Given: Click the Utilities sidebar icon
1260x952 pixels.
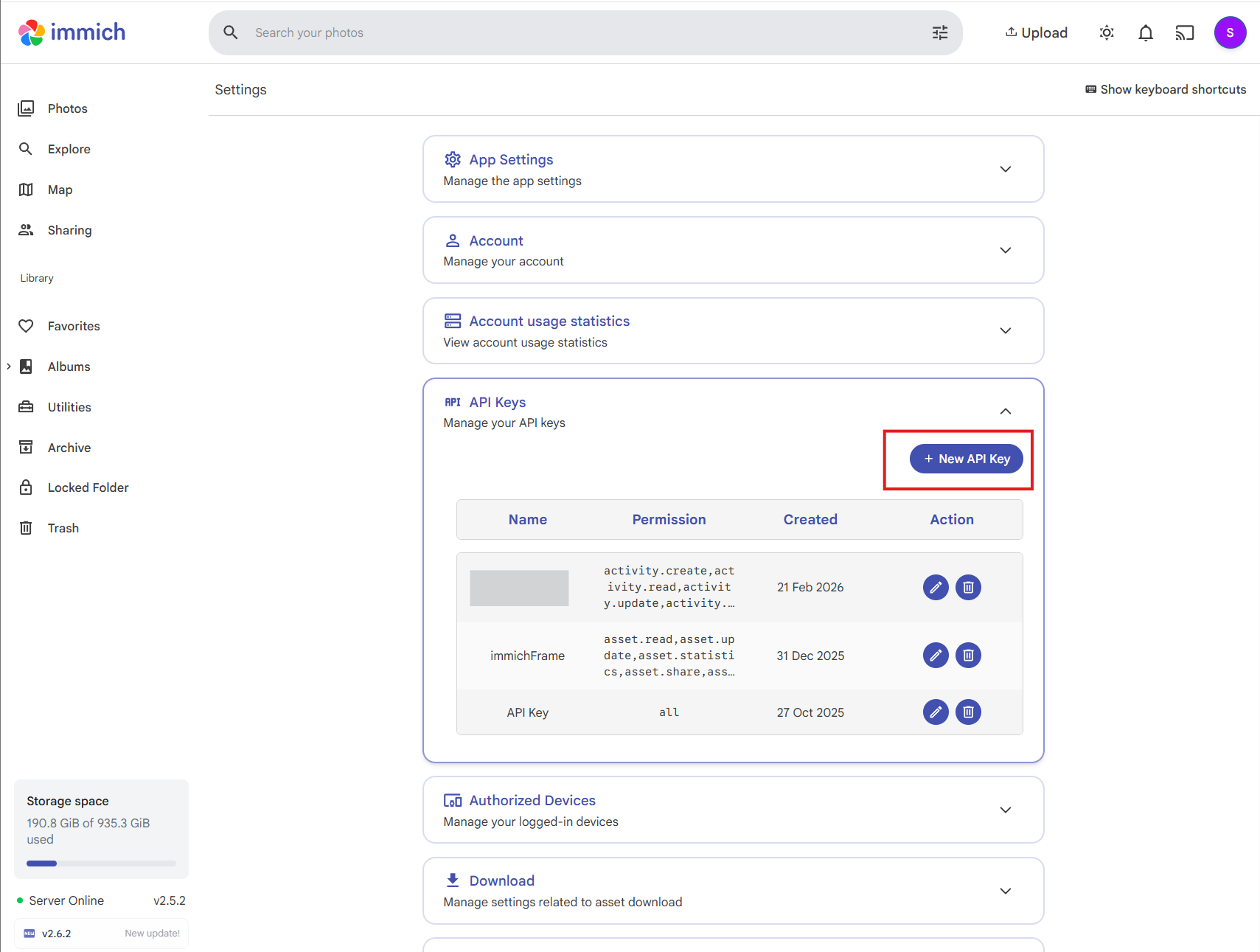Looking at the screenshot, I should click(x=26, y=406).
